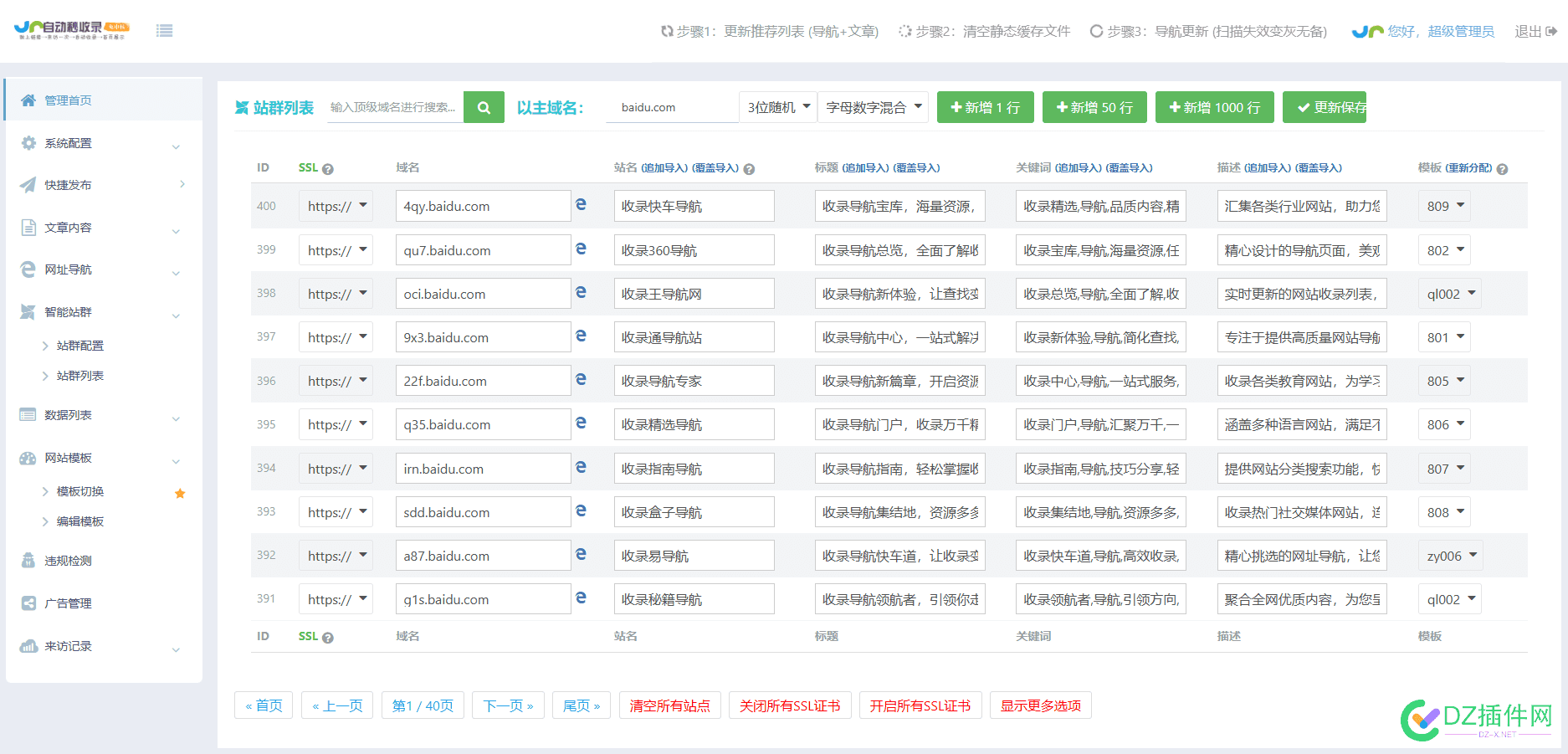Expand 来访记录 sidebar menu
Viewport: 1568px width, 754px height.
[104, 646]
